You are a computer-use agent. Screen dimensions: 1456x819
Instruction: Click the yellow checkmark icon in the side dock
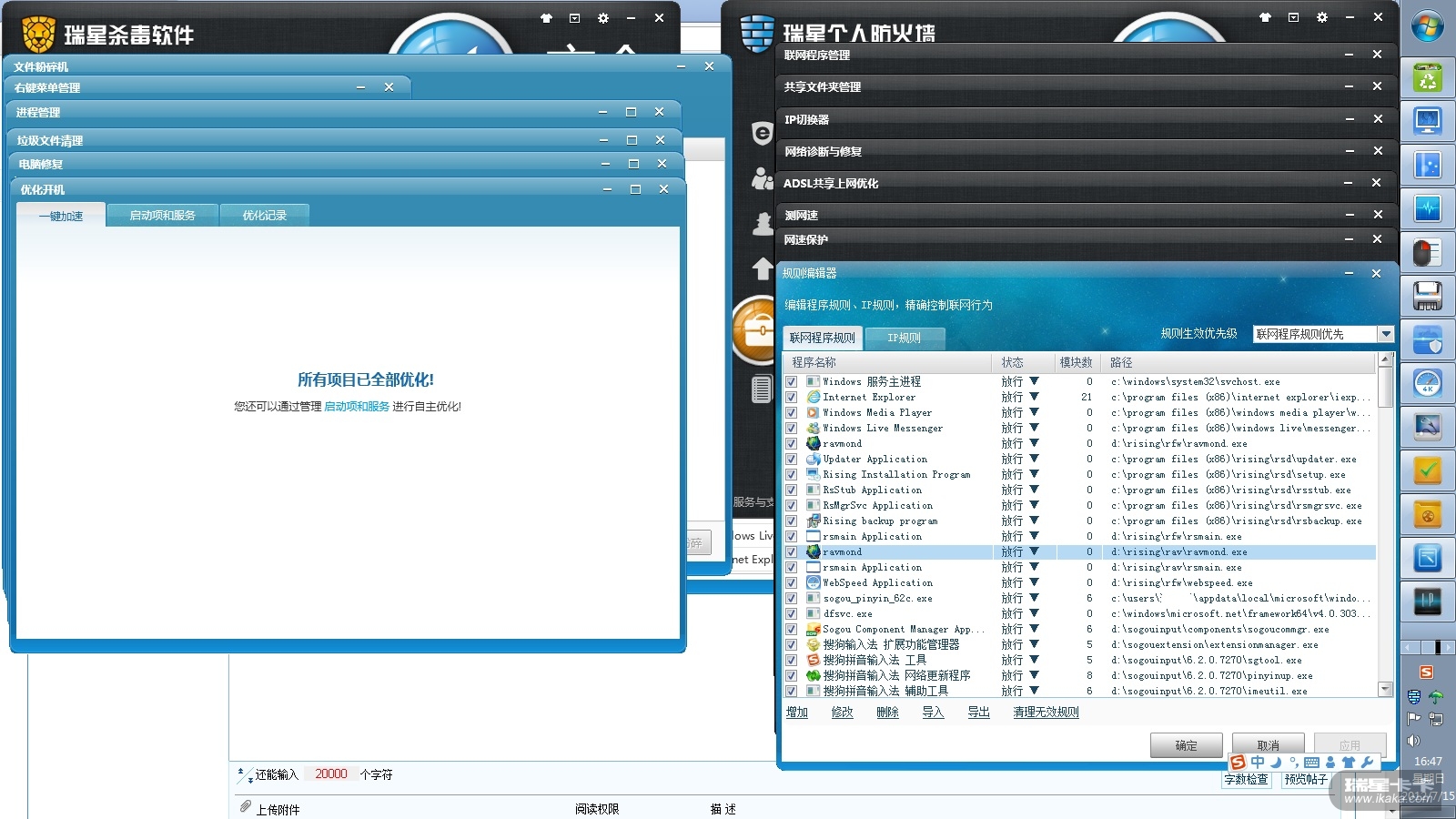1427,470
